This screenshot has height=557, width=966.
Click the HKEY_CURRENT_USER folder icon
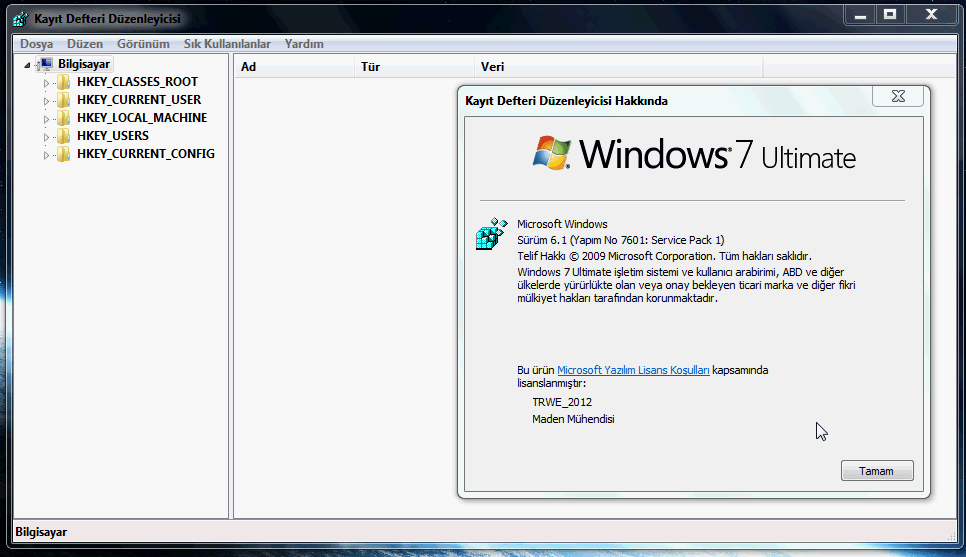pos(63,100)
